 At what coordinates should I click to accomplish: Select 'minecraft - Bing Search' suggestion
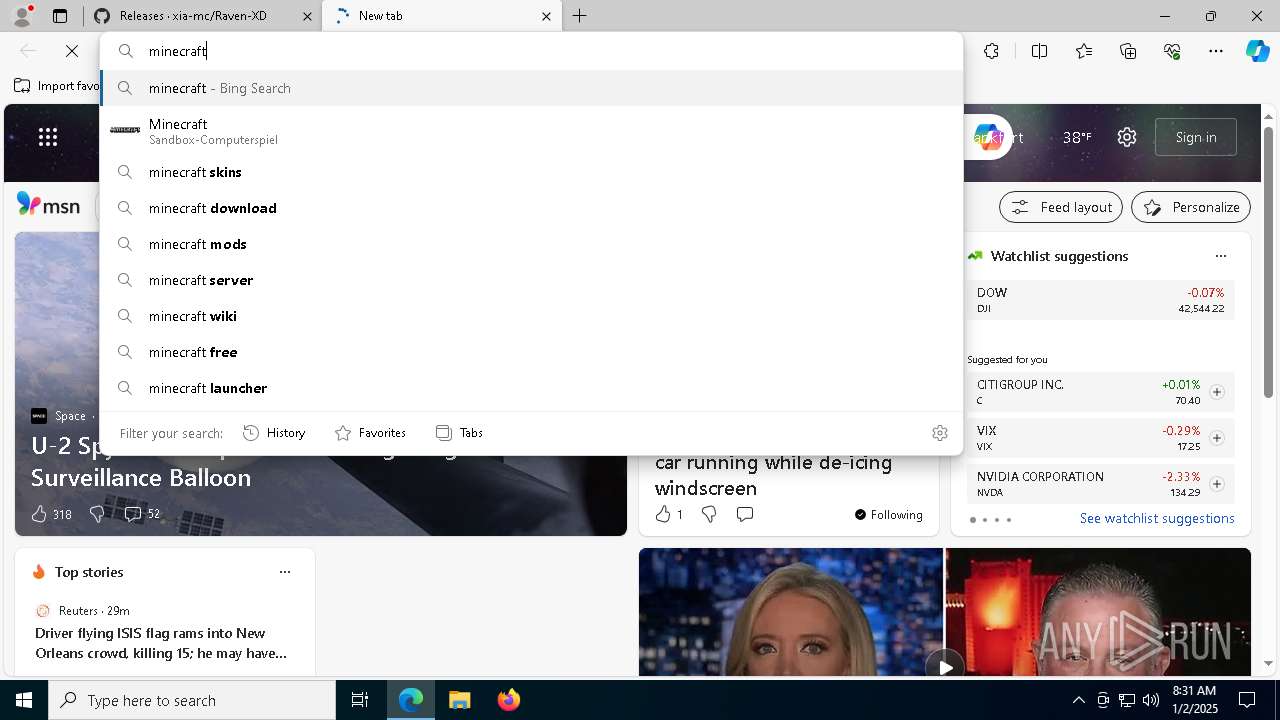coord(531,88)
